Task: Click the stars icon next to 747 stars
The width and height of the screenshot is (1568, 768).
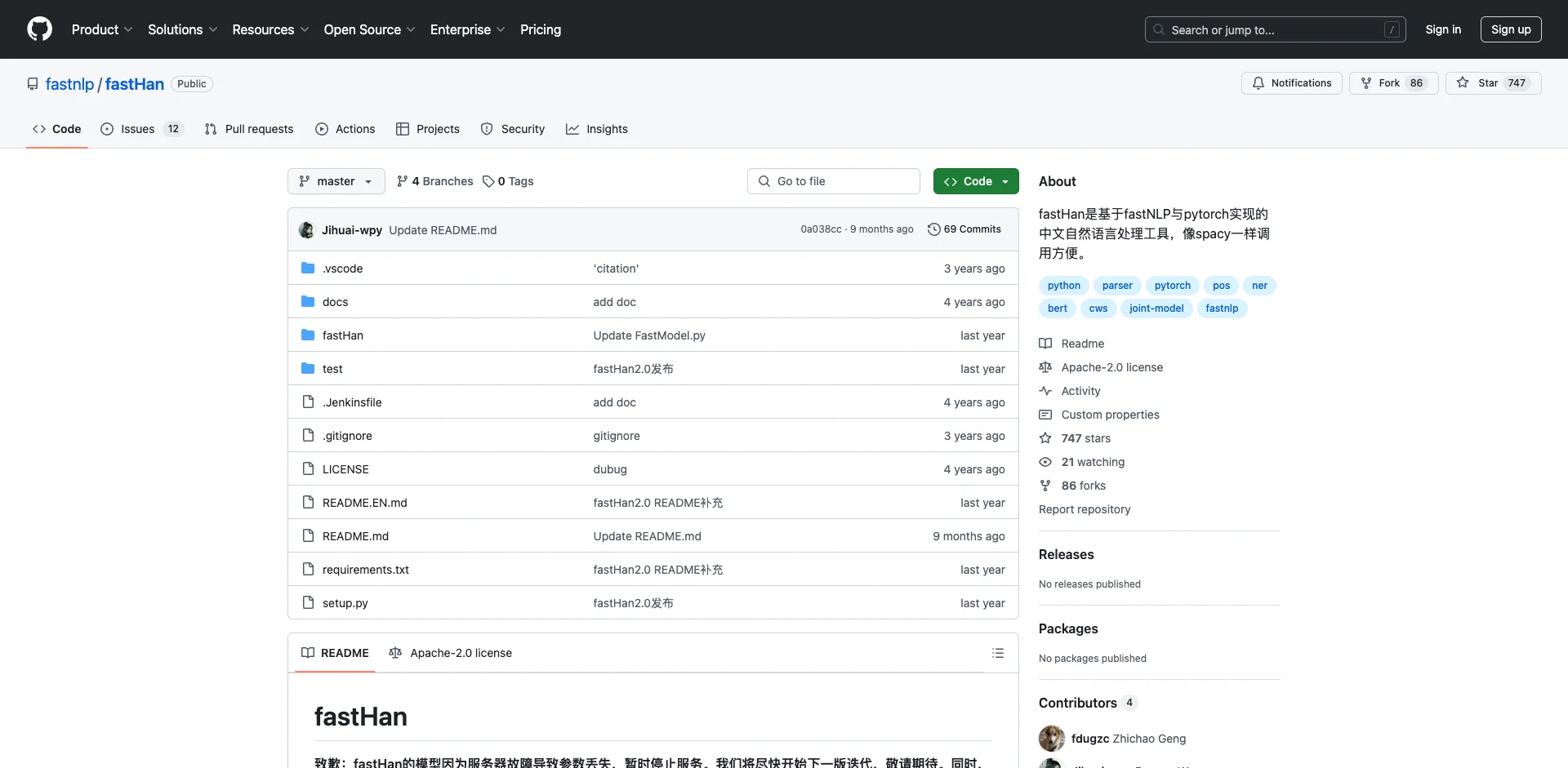Action: (x=1045, y=438)
